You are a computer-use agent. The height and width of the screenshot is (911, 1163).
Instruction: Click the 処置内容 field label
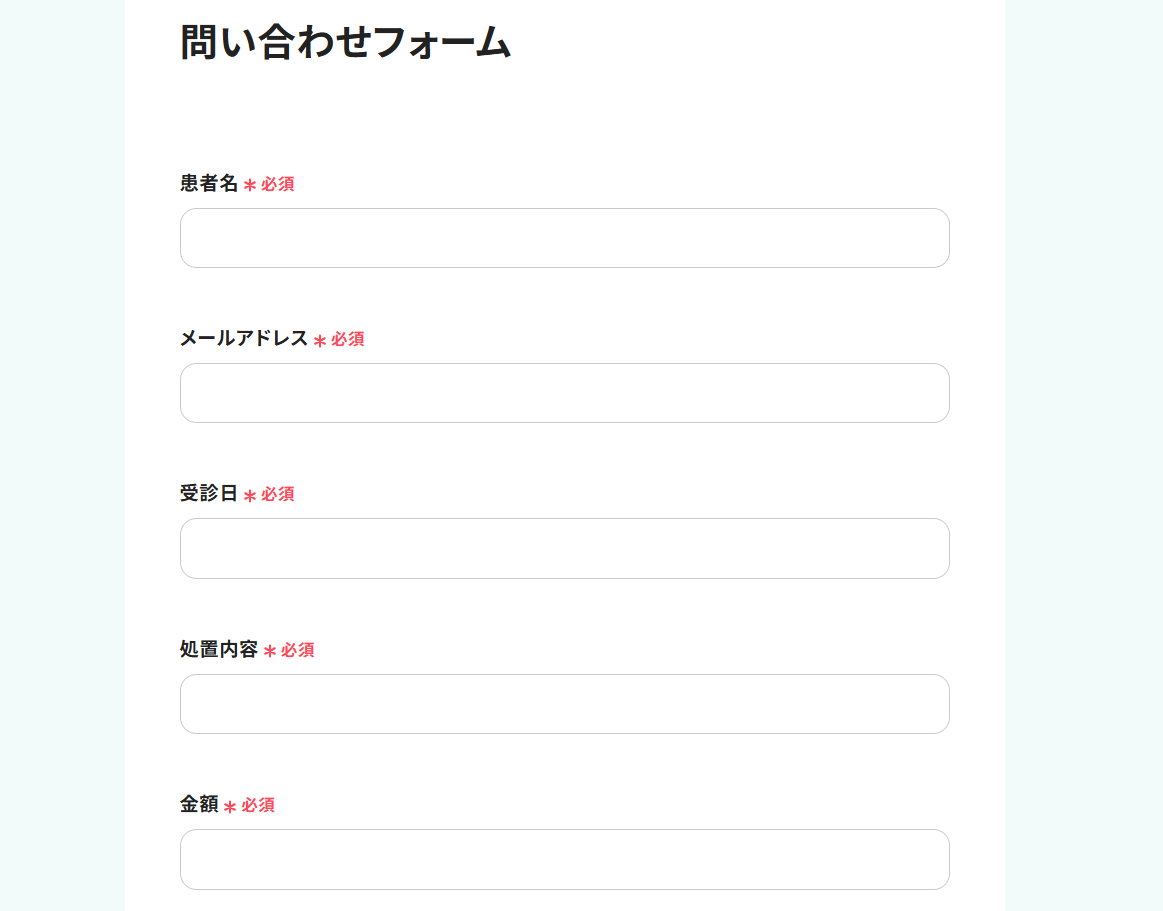[219, 649]
